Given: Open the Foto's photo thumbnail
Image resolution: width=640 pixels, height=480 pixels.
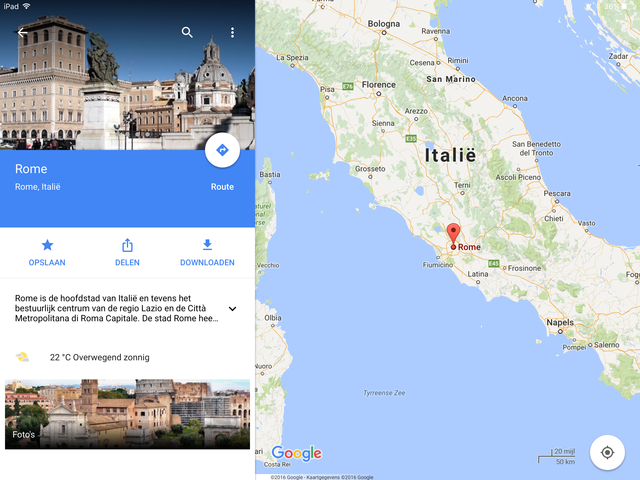Looking at the screenshot, I should pos(127,414).
